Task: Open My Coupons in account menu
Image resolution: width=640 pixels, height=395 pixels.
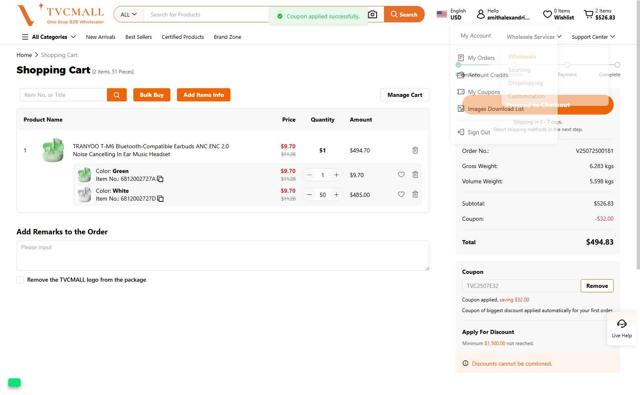Action: point(478,92)
